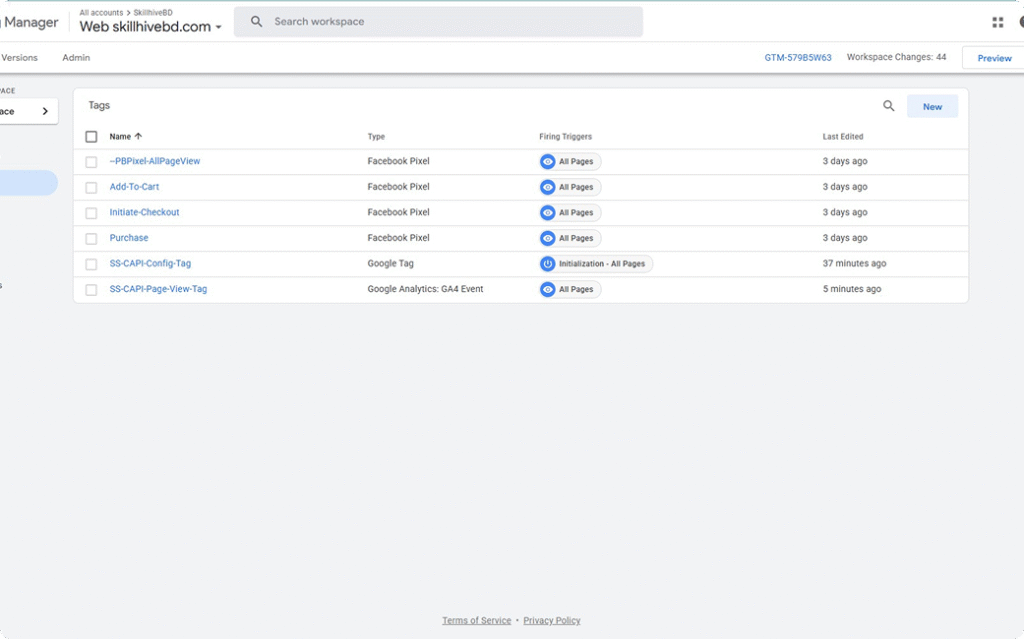
Task: Click the All Pages trigger icon for PBPixel-AllPageView
Action: point(547,161)
